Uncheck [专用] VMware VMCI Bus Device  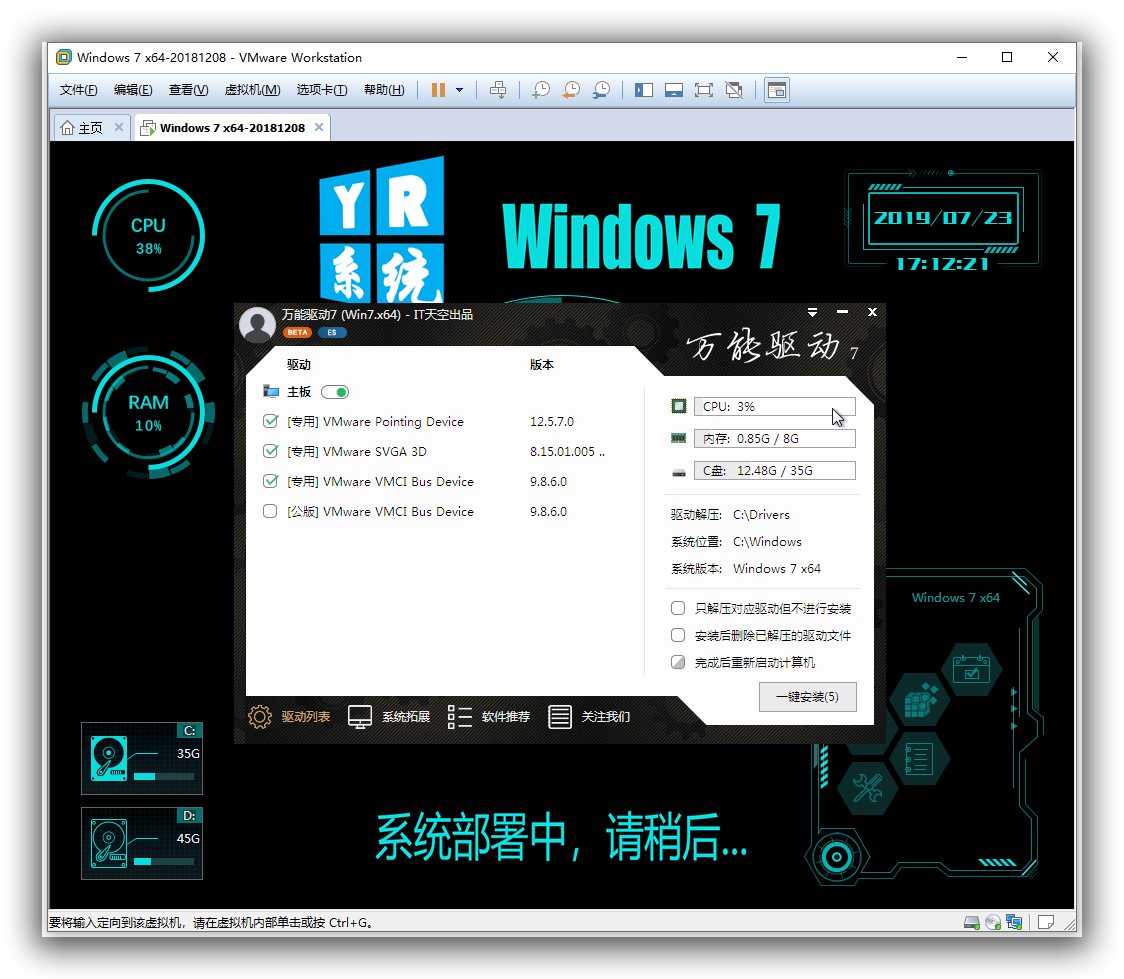(270, 482)
